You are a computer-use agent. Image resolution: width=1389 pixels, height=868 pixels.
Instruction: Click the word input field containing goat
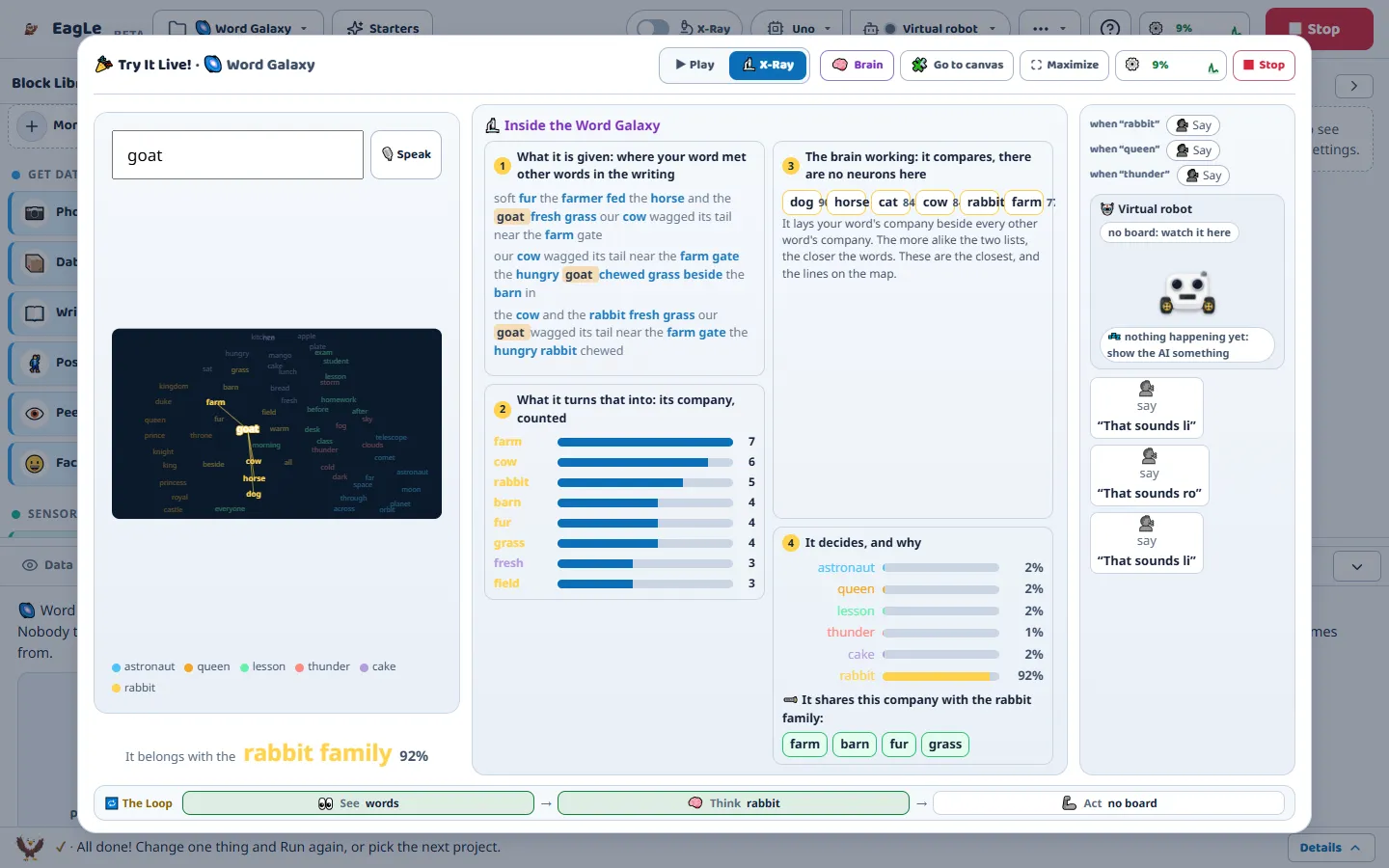[237, 155]
